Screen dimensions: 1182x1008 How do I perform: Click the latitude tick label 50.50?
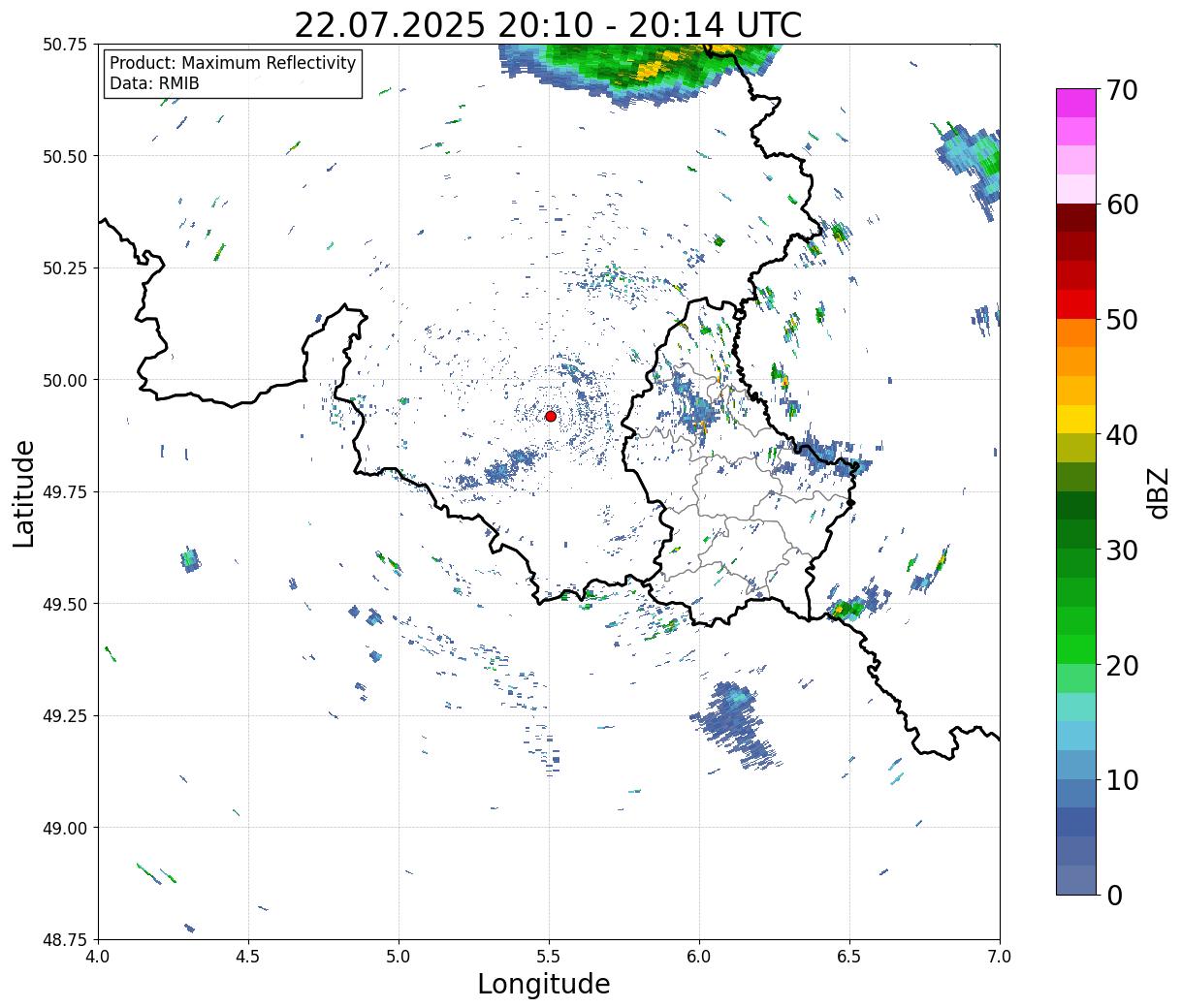tap(64, 156)
